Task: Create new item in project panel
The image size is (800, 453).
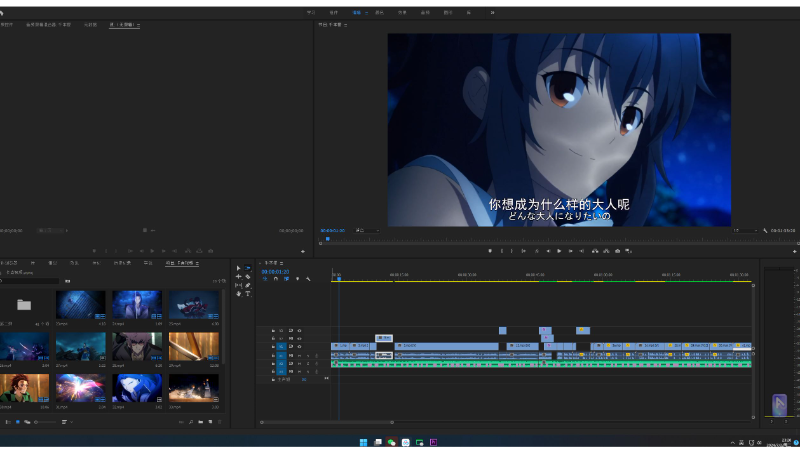Action: (210, 422)
